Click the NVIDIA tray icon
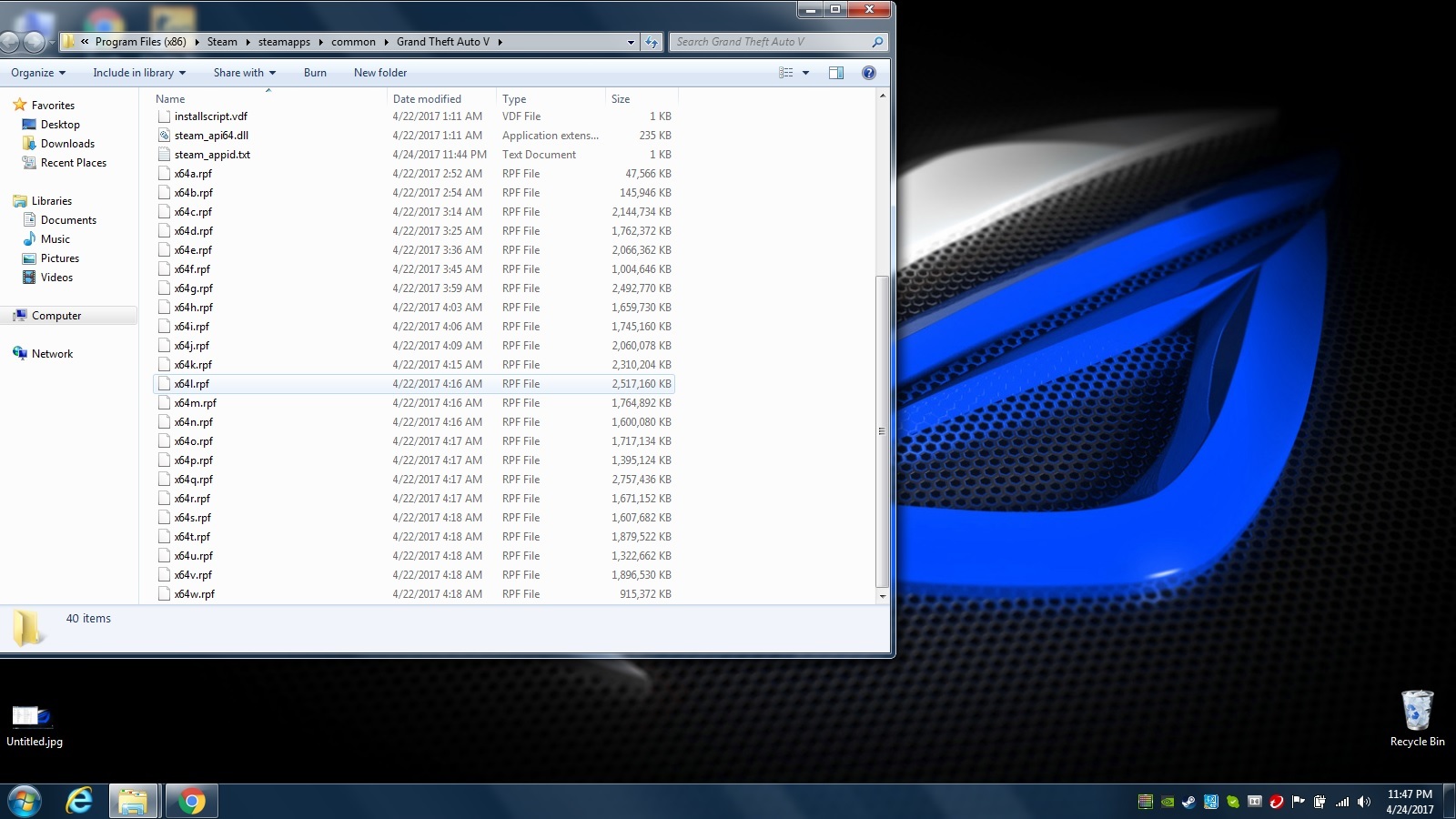The width and height of the screenshot is (1456, 819). click(x=1167, y=802)
